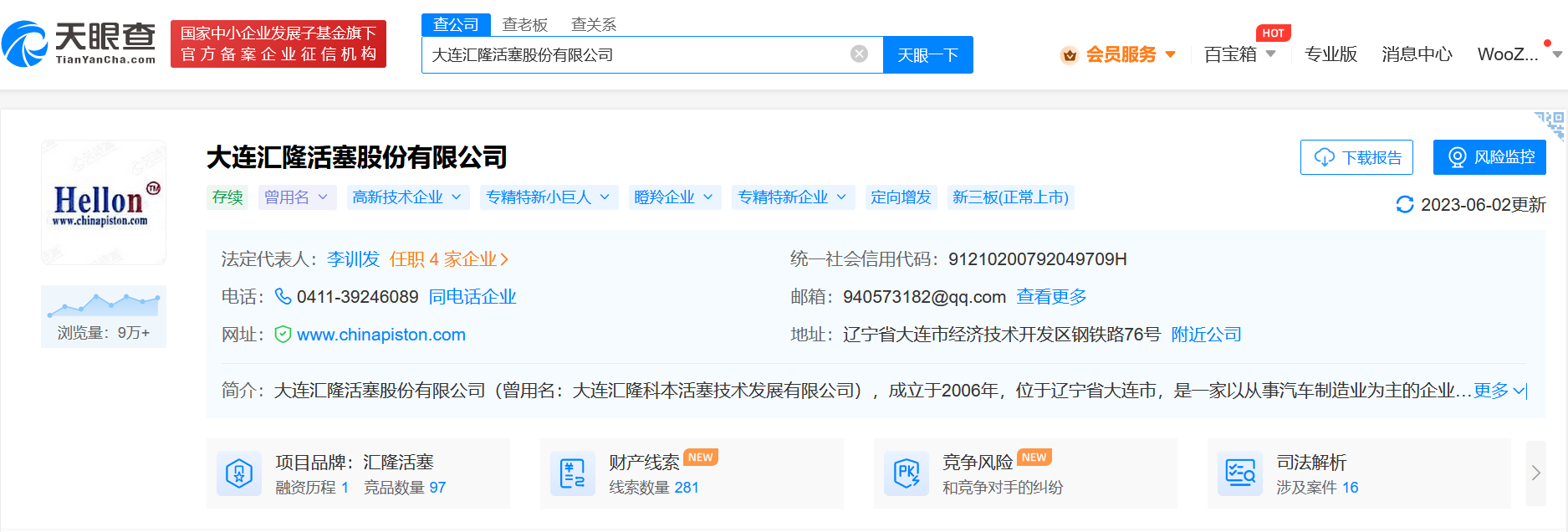Viewport: 1568px width, 532px height.
Task: Open www.chinapiston.com website link
Action: 381,335
